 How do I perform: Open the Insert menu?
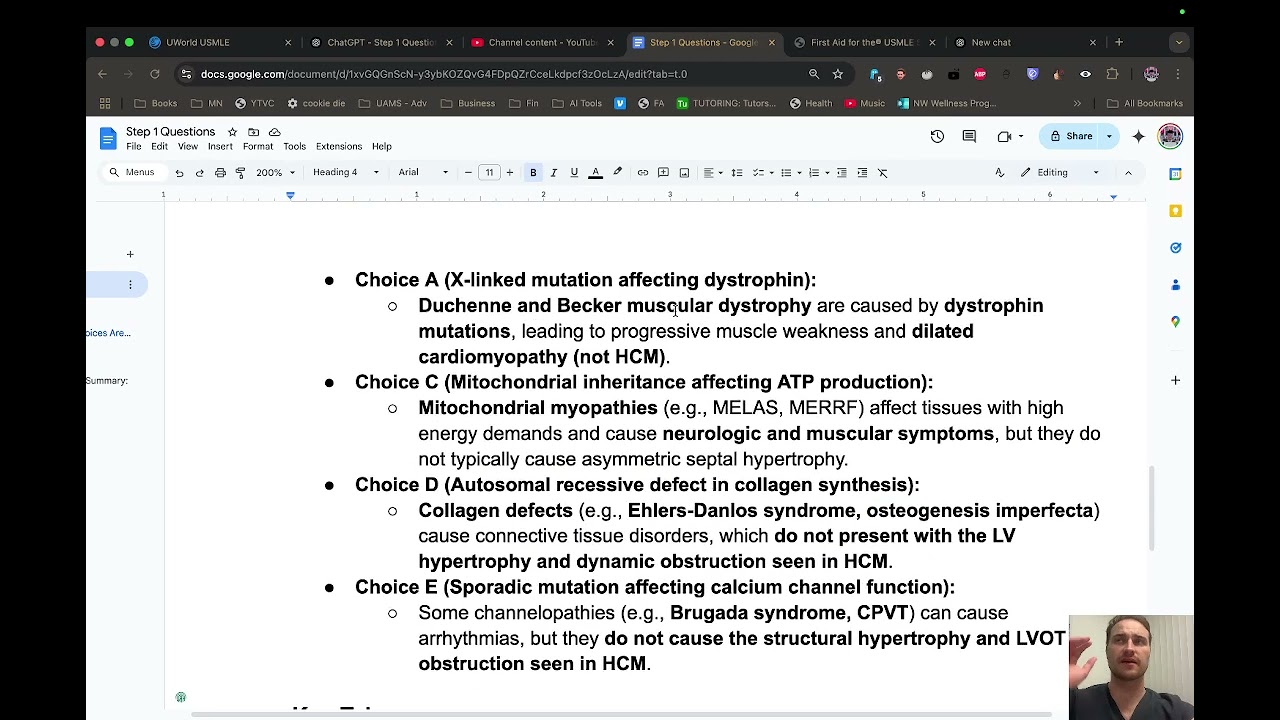220,146
